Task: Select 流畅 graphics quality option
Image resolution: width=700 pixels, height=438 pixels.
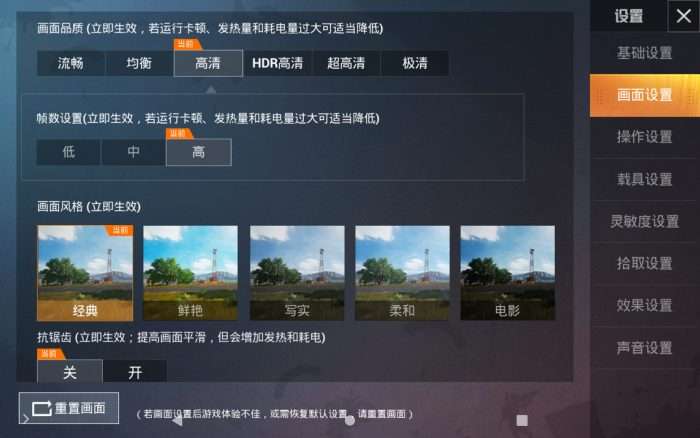Action: pos(71,63)
